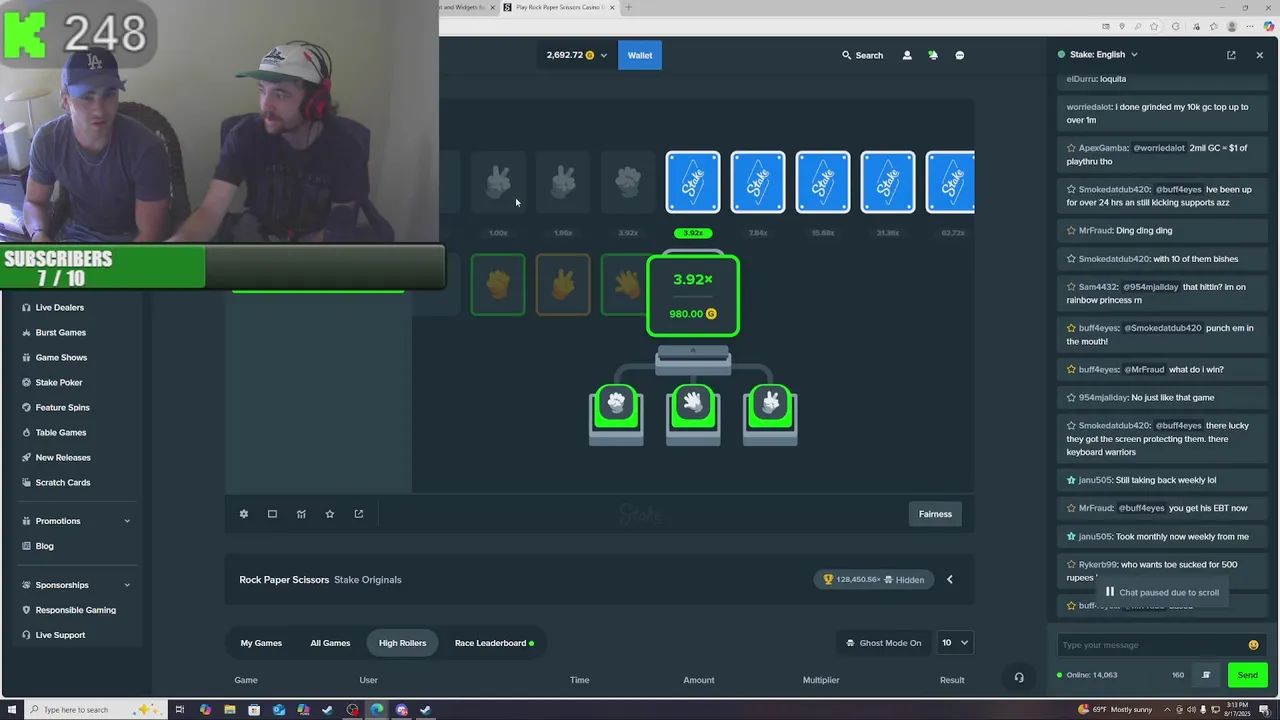Switch to My Games tab
This screenshot has height=720, width=1280.
click(x=261, y=643)
